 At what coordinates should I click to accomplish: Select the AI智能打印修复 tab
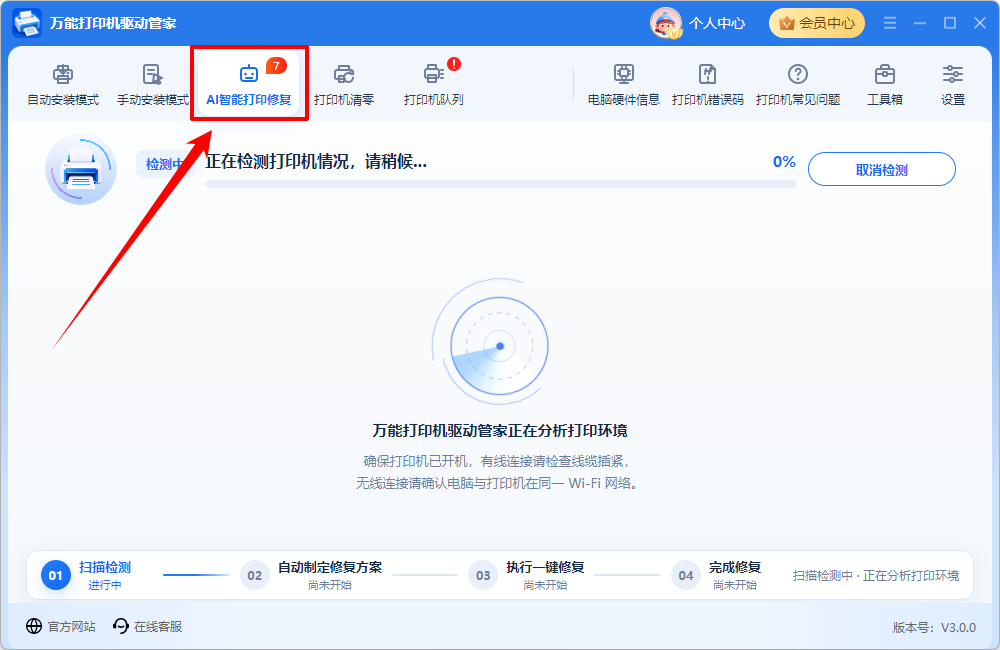(249, 85)
